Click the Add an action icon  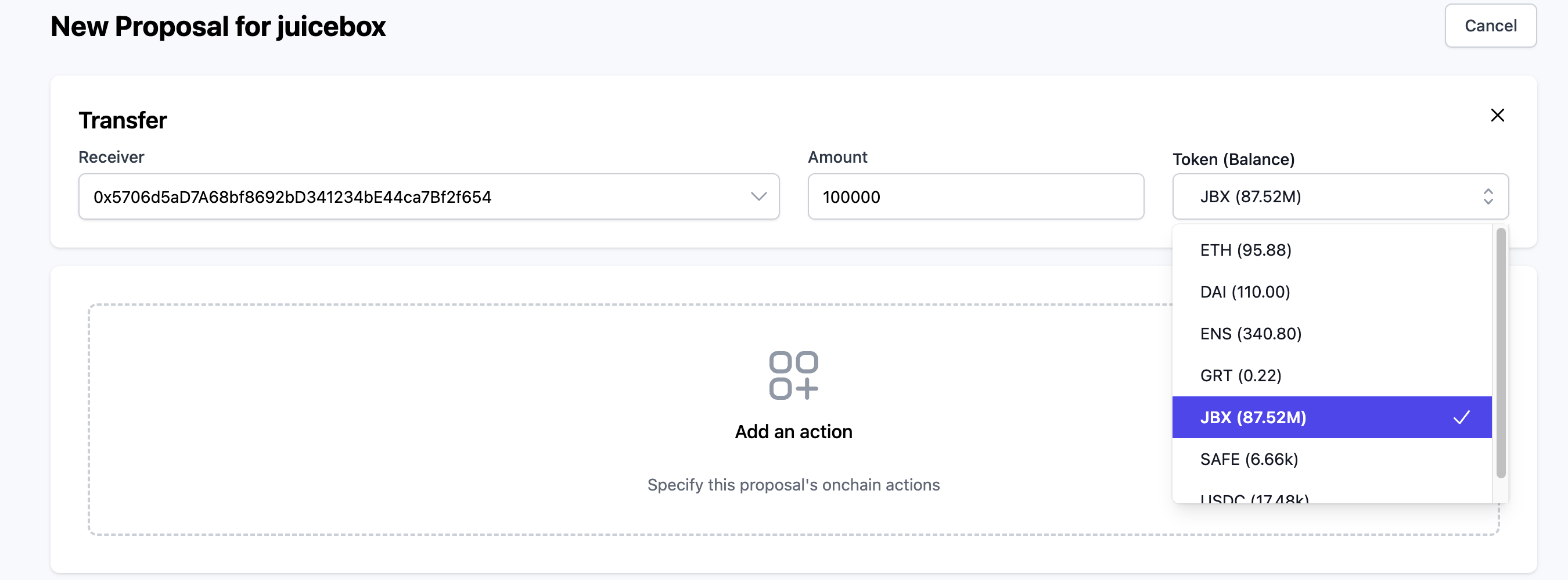pos(793,376)
